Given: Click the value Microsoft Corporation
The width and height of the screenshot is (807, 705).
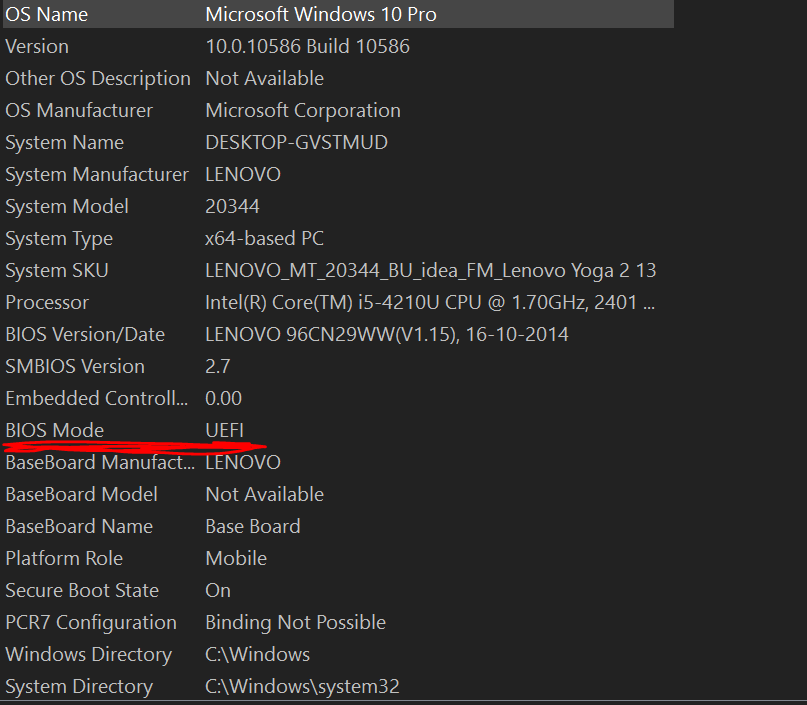Looking at the screenshot, I should click(x=303, y=110).
